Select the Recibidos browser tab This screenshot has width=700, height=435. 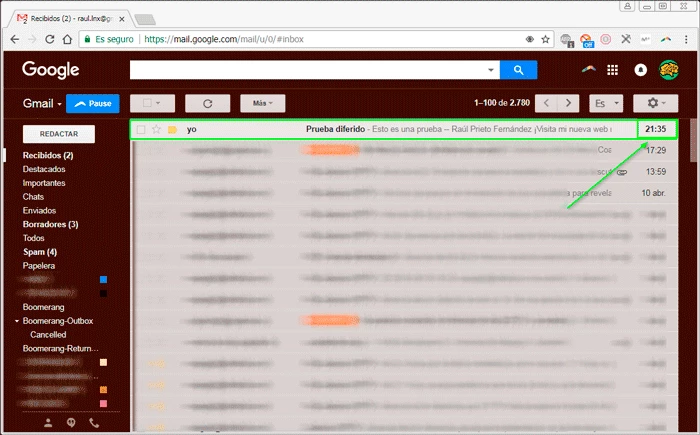(71, 19)
